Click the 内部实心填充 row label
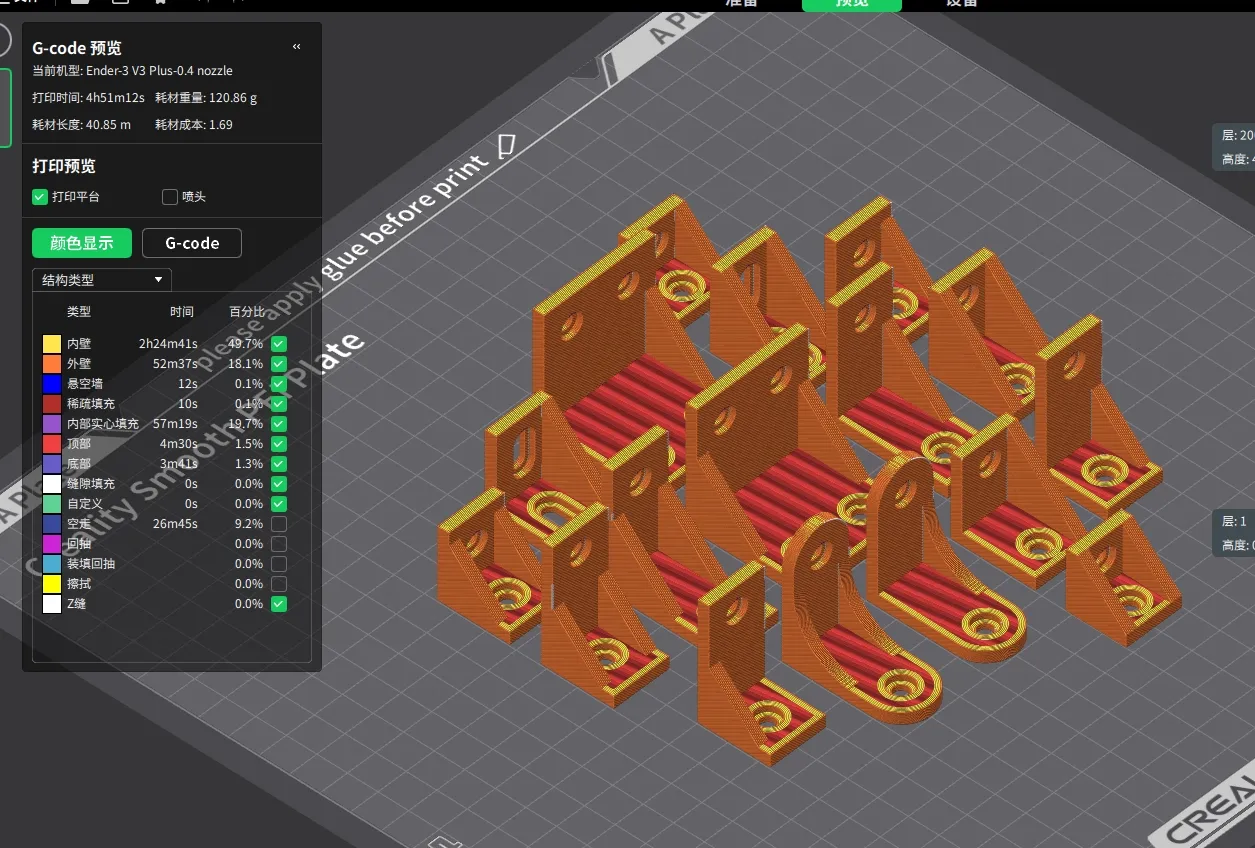Image resolution: width=1255 pixels, height=848 pixels. [x=103, y=424]
